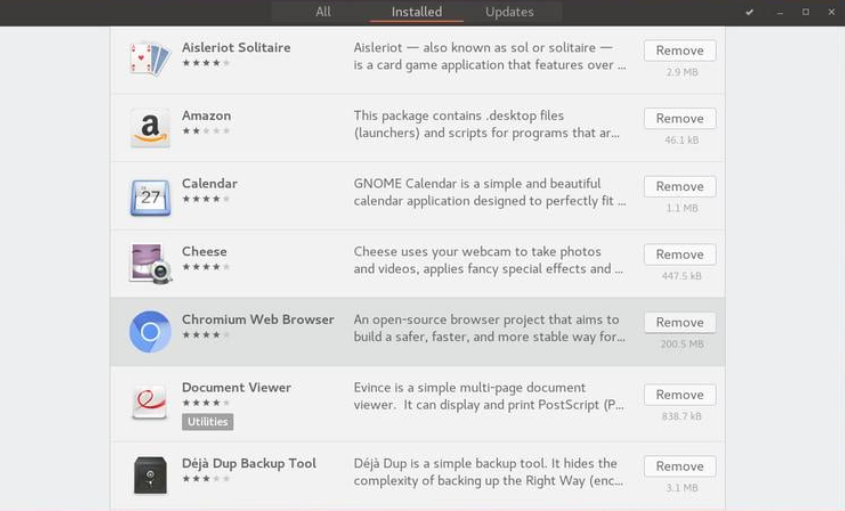Select the Installed tab
The image size is (845, 511).
[x=417, y=12]
